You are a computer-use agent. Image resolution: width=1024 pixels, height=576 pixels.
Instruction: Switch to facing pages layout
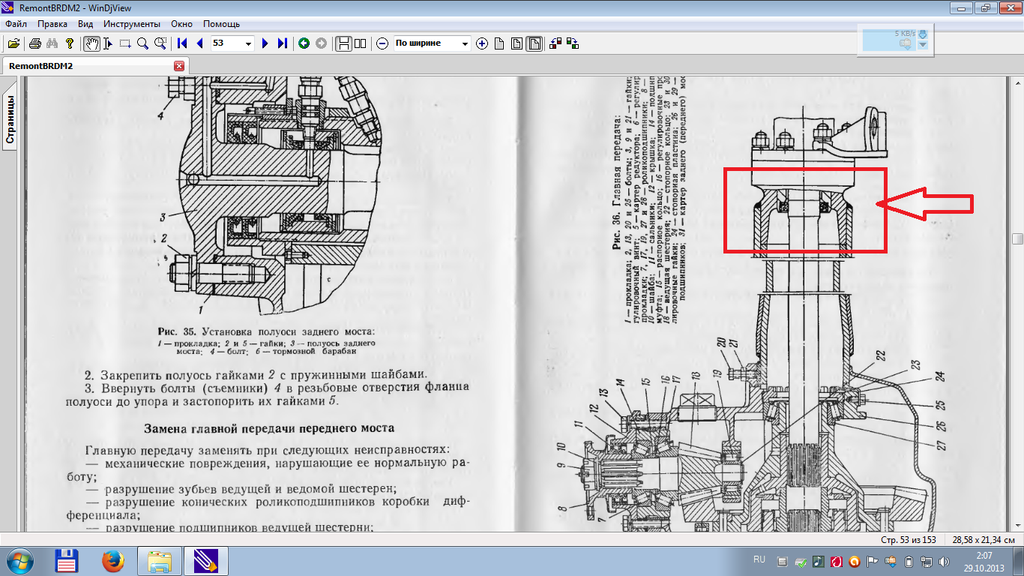(x=360, y=43)
